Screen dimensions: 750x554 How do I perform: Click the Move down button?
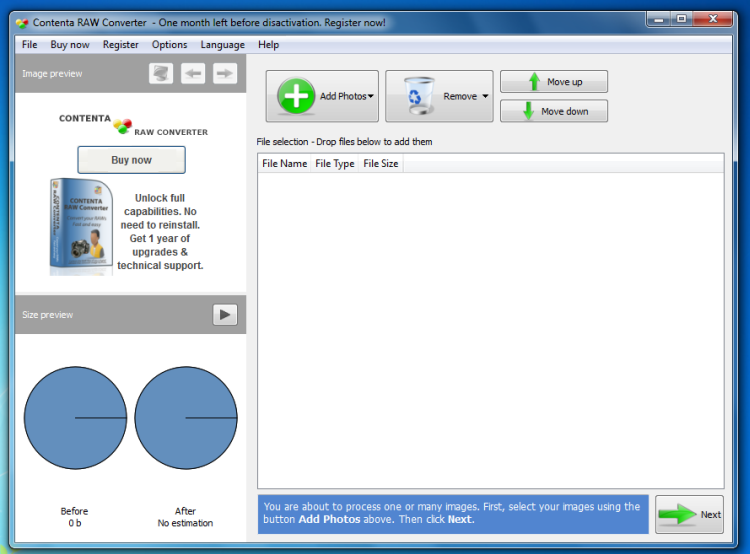point(554,111)
